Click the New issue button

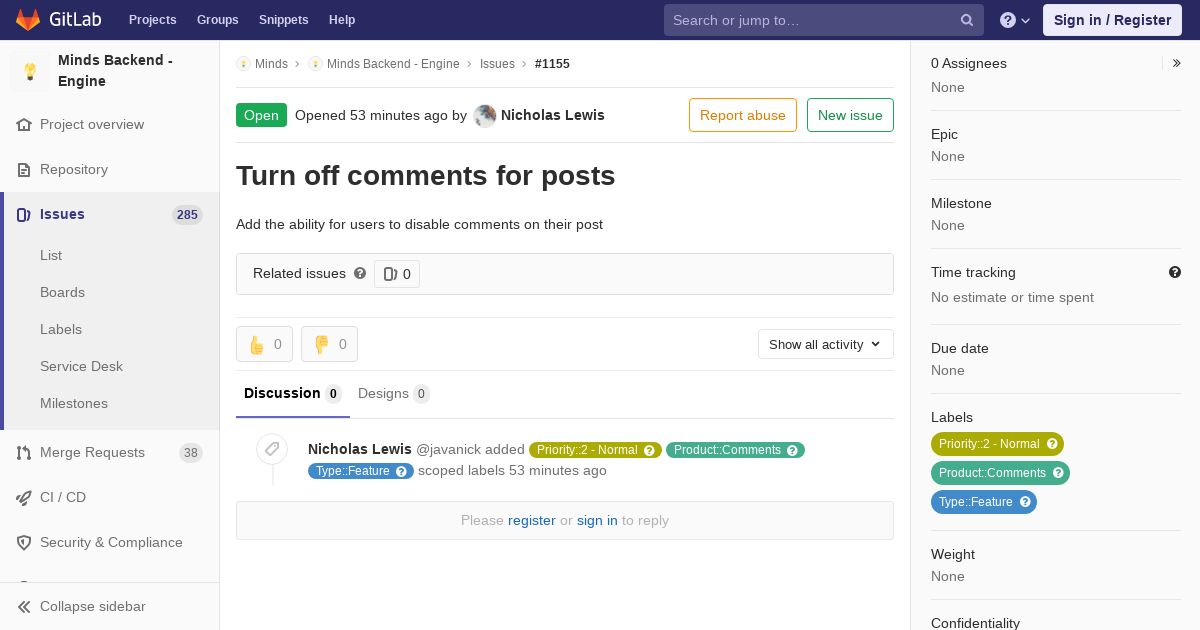point(850,115)
